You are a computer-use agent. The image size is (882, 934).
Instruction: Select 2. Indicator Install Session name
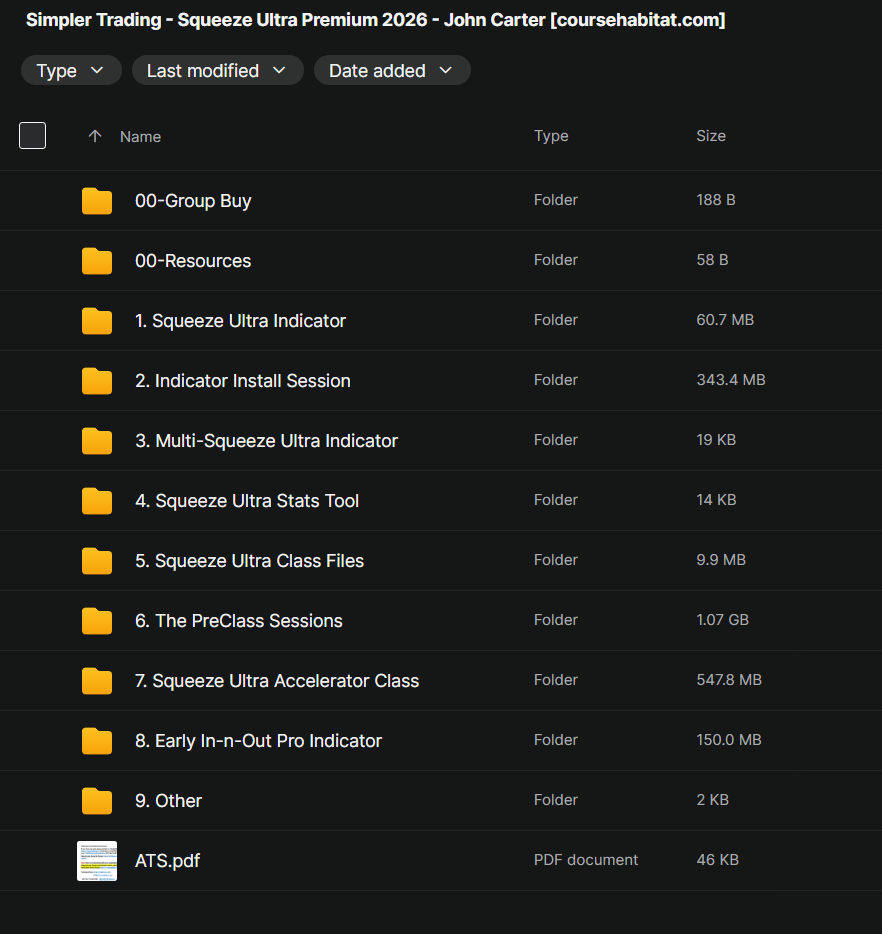pyautogui.click(x=243, y=381)
